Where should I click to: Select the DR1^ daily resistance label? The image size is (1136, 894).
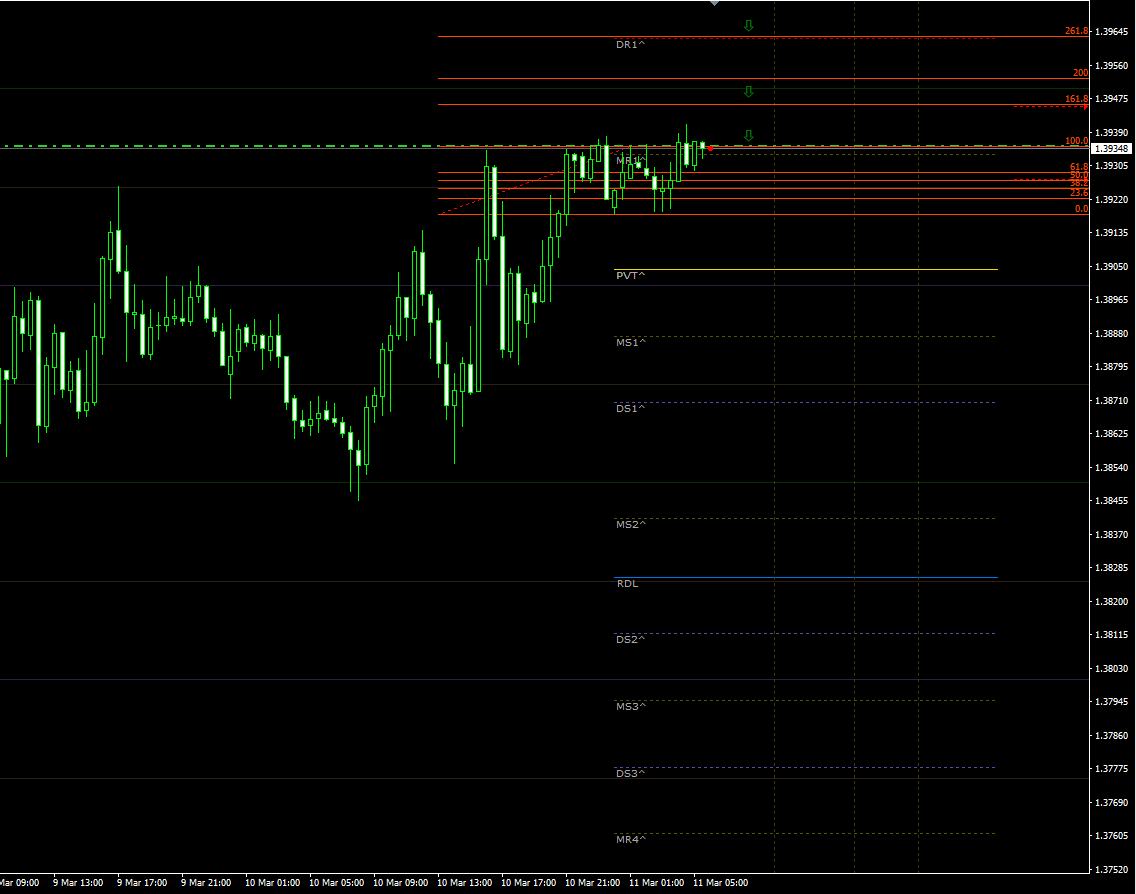[630, 44]
